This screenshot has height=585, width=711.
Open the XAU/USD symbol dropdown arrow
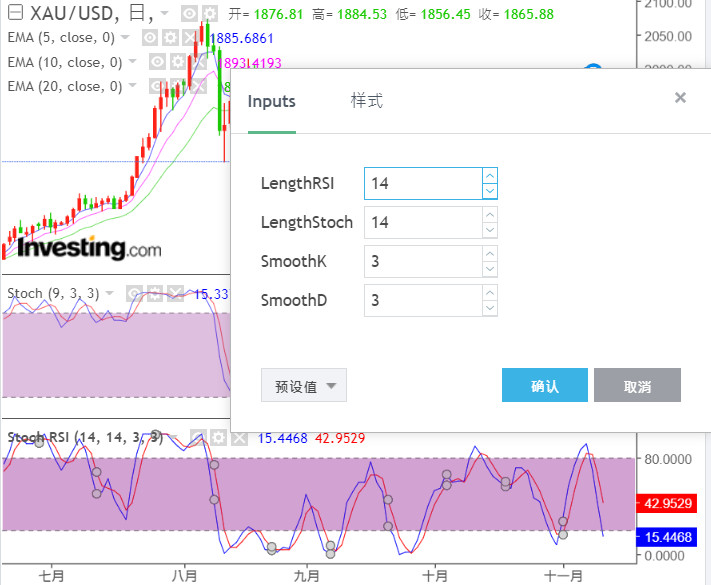[x=165, y=13]
